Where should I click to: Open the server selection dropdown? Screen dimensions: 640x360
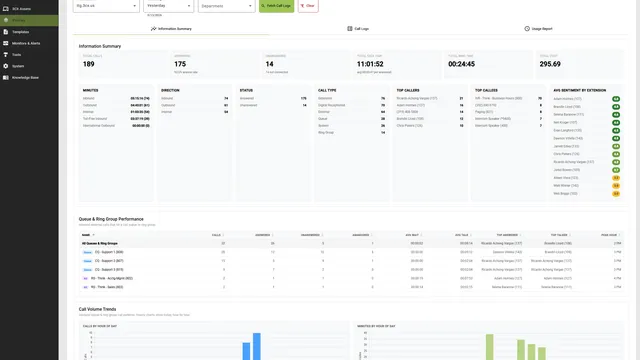coord(106,6)
